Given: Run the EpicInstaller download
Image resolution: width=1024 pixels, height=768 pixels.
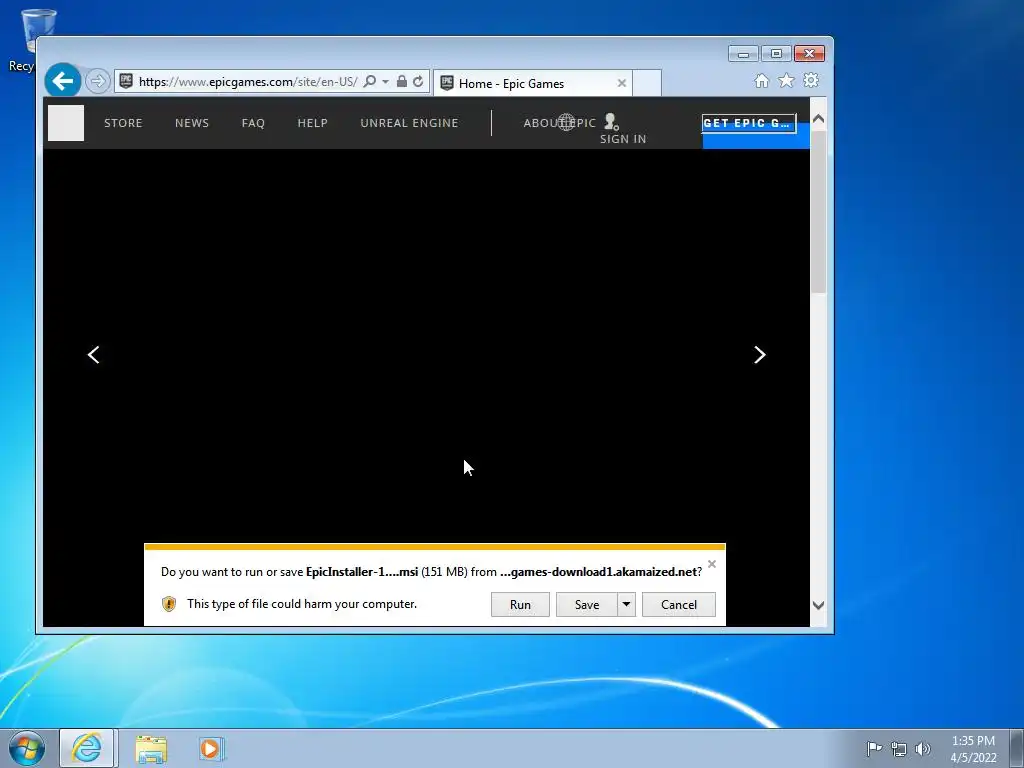Looking at the screenshot, I should [520, 605].
